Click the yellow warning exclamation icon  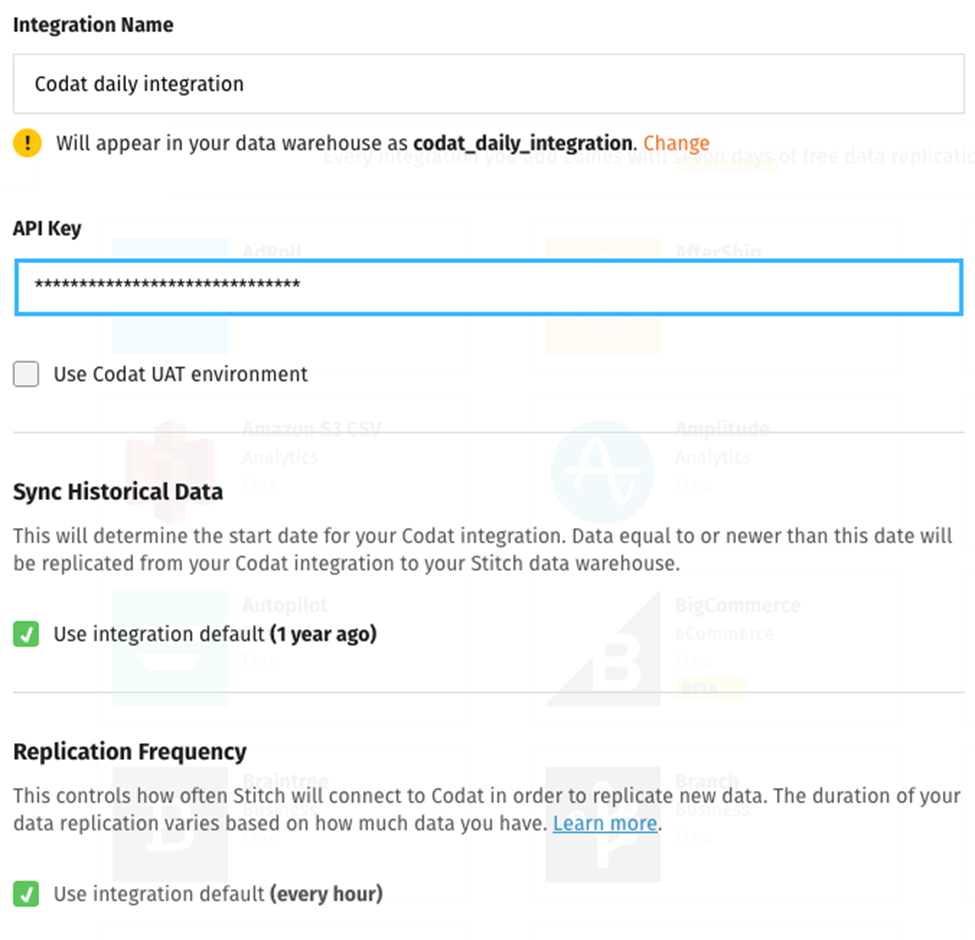(26, 143)
